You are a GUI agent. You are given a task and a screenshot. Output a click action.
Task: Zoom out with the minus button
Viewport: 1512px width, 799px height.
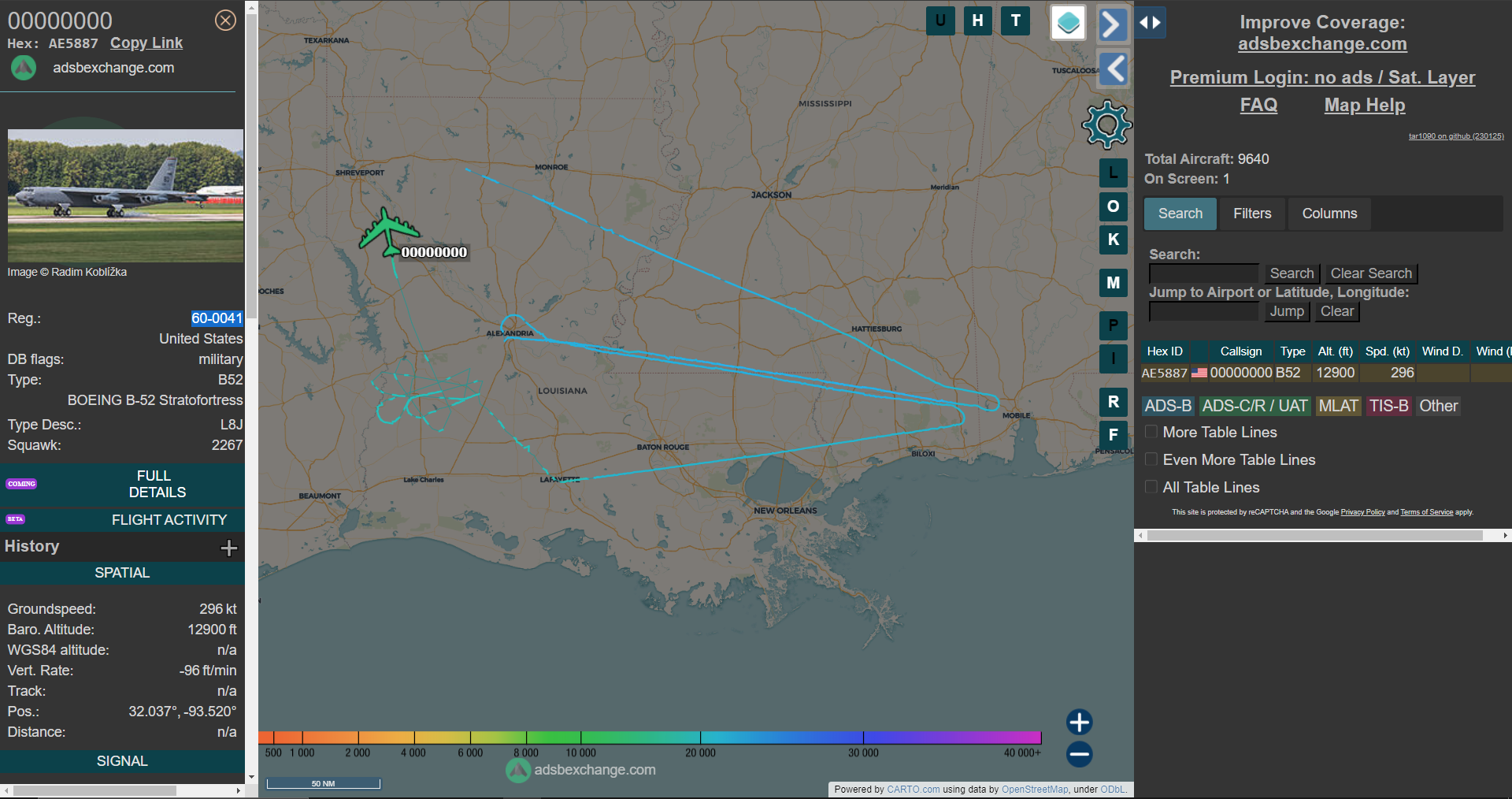[1079, 754]
